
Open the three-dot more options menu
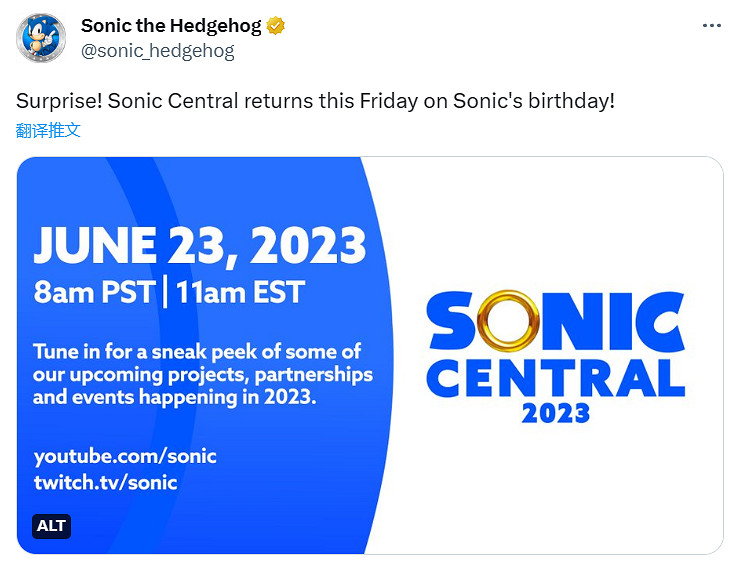(711, 27)
